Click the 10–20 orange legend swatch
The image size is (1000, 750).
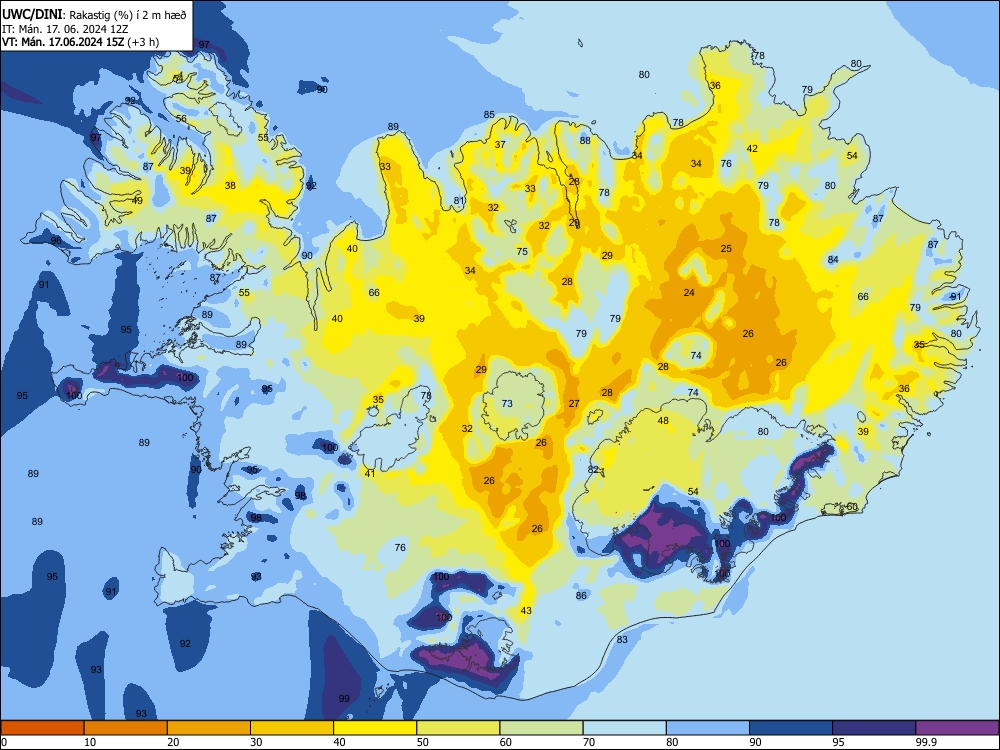point(126,728)
